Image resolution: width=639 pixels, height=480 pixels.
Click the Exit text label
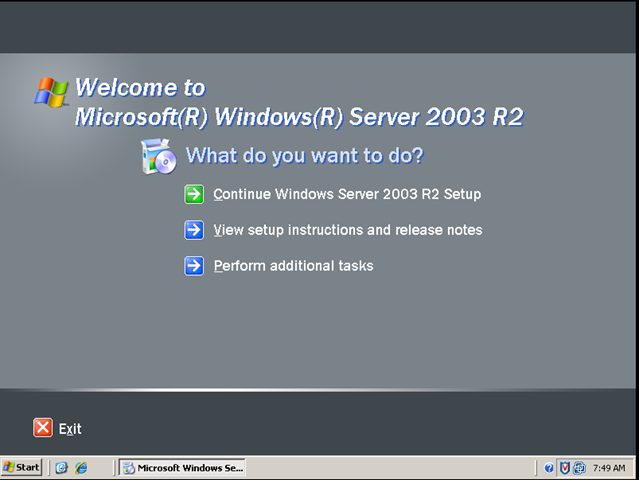(70, 429)
